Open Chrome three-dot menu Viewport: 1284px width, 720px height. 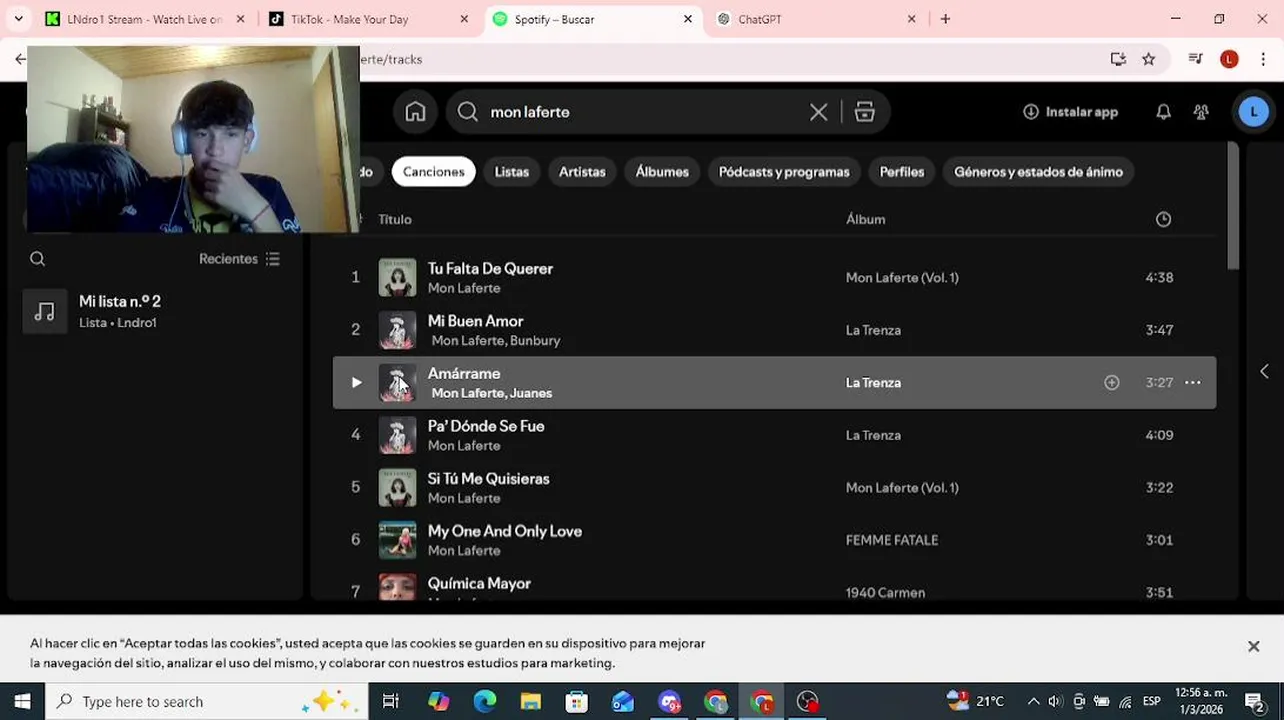coord(1263,59)
